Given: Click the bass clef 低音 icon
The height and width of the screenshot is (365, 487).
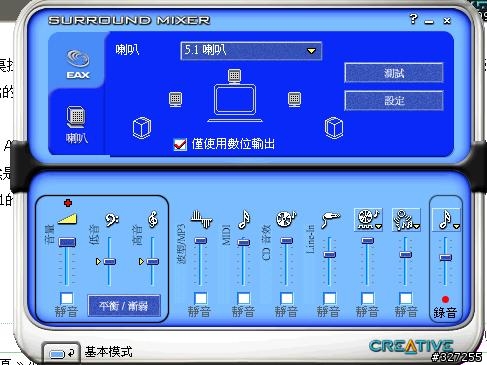Looking at the screenshot, I should [x=112, y=220].
